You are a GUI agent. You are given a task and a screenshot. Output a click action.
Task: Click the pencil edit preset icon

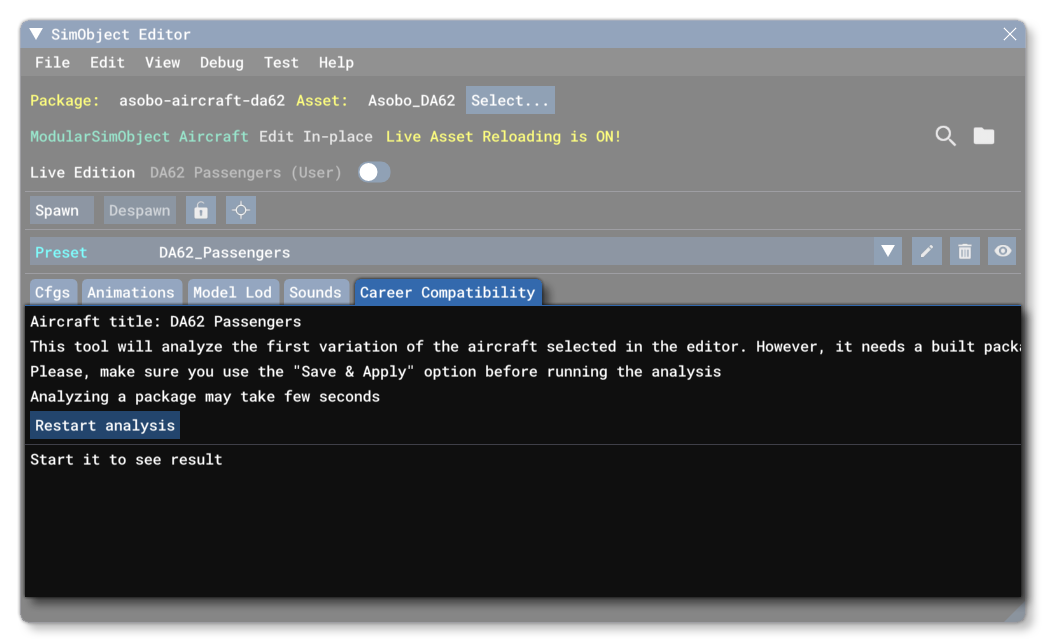coord(926,252)
